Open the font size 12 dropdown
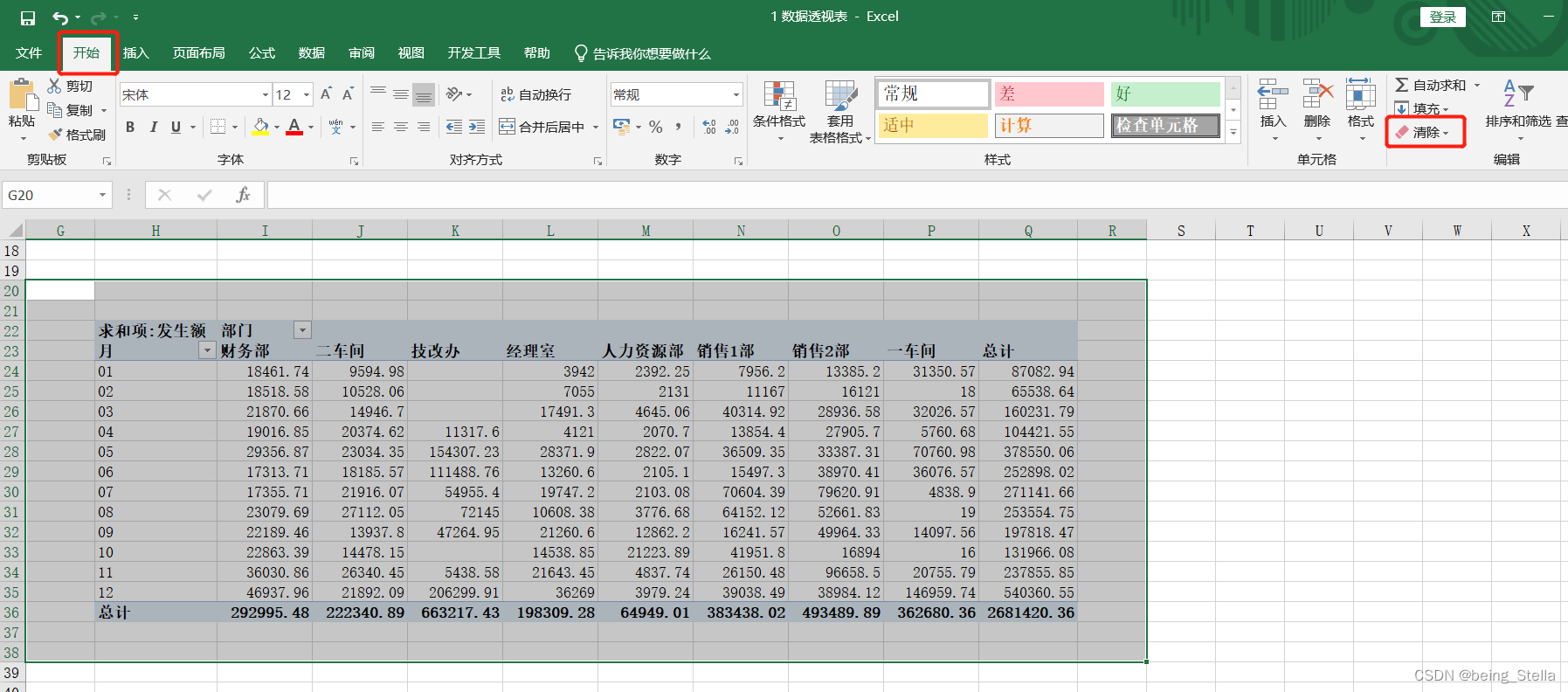This screenshot has height=692, width=1568. point(307,94)
